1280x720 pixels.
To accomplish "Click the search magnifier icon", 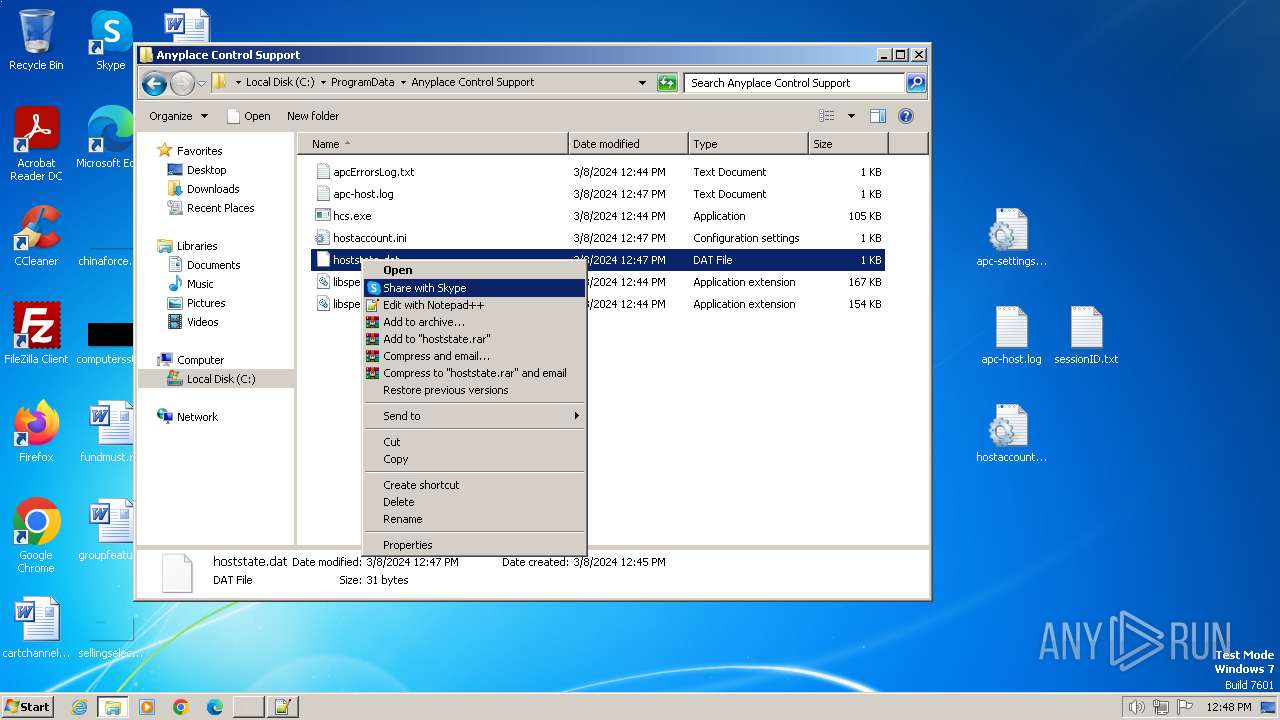I will coord(915,83).
